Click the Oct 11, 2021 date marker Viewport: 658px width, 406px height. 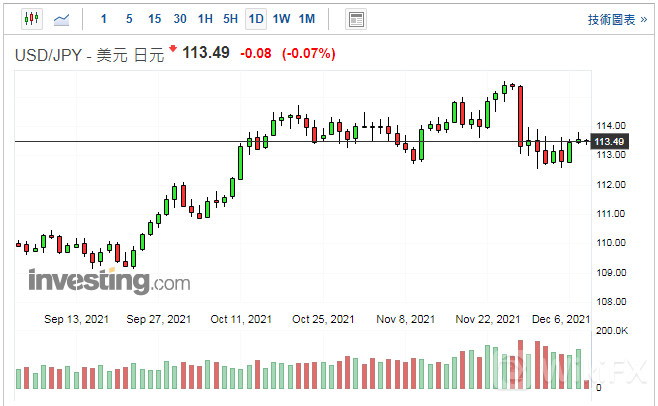[241, 319]
